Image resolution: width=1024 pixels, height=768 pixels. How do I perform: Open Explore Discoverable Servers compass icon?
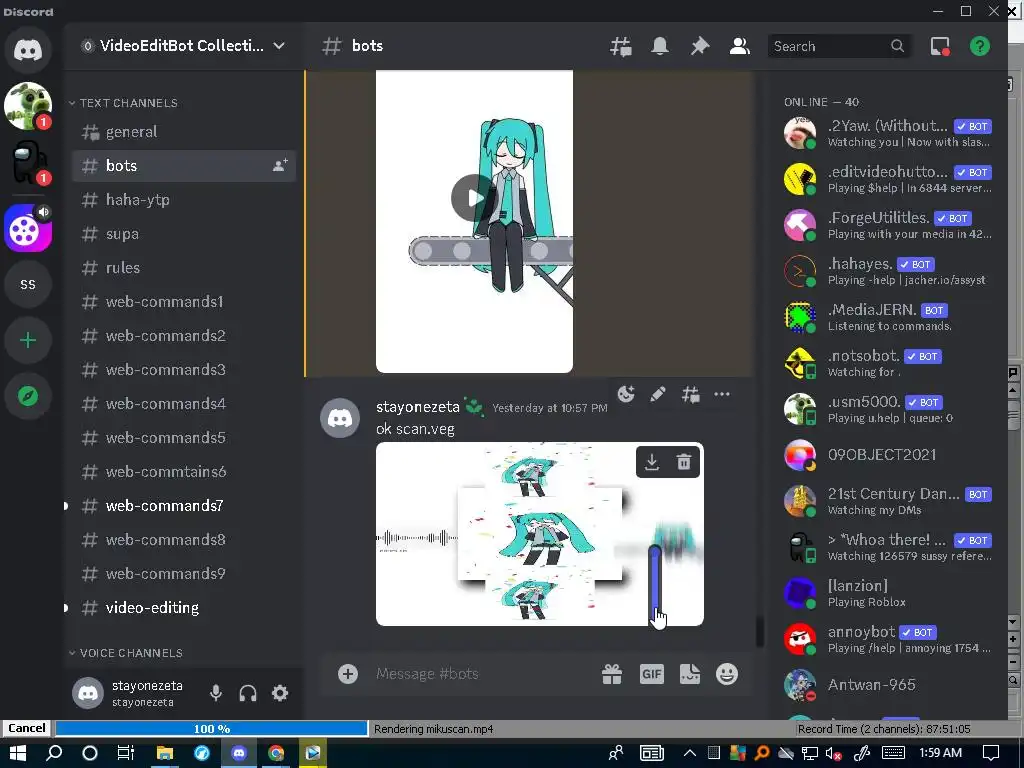[x=27, y=396]
